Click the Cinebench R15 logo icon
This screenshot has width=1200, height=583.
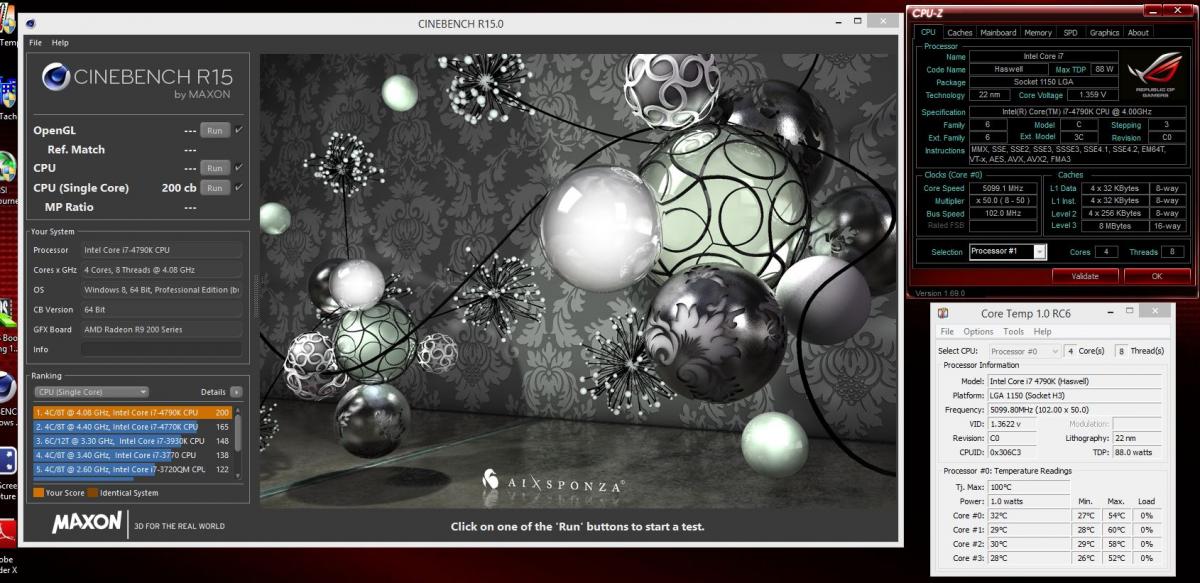pos(56,77)
